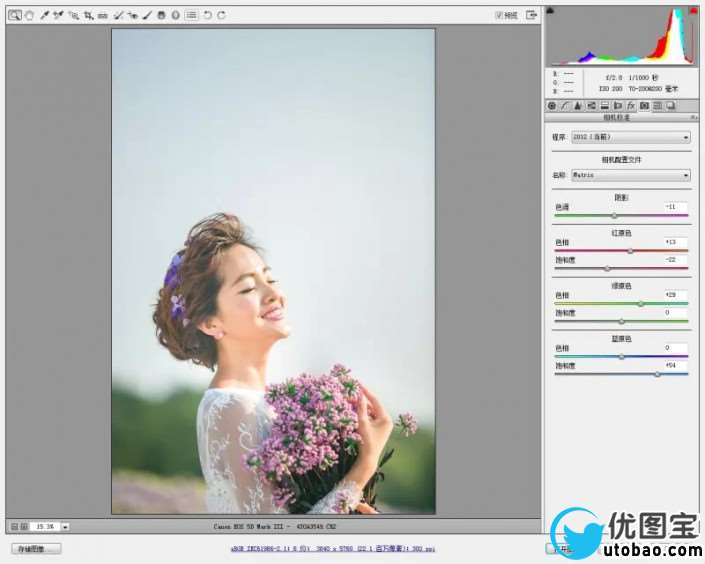The height and width of the screenshot is (564, 705).
Task: Toggle highlight clipping warning in histogram
Action: point(692,11)
